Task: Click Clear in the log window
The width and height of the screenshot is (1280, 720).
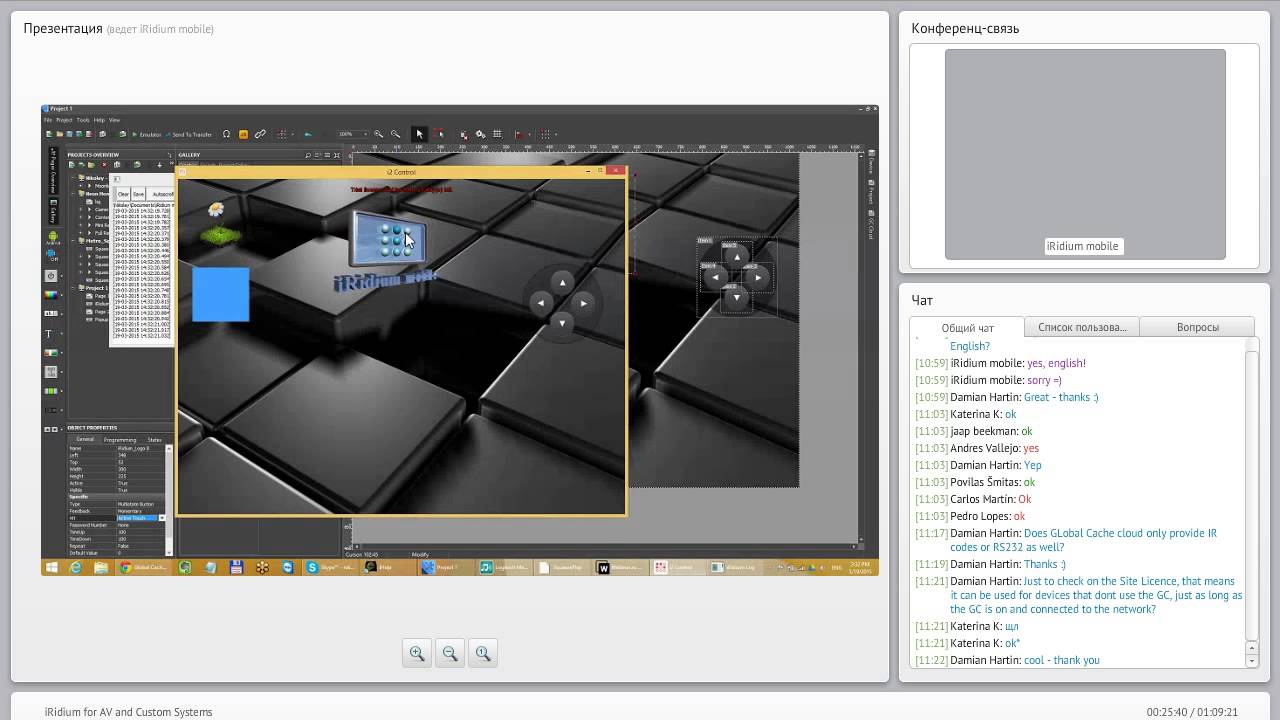Action: coord(123,194)
